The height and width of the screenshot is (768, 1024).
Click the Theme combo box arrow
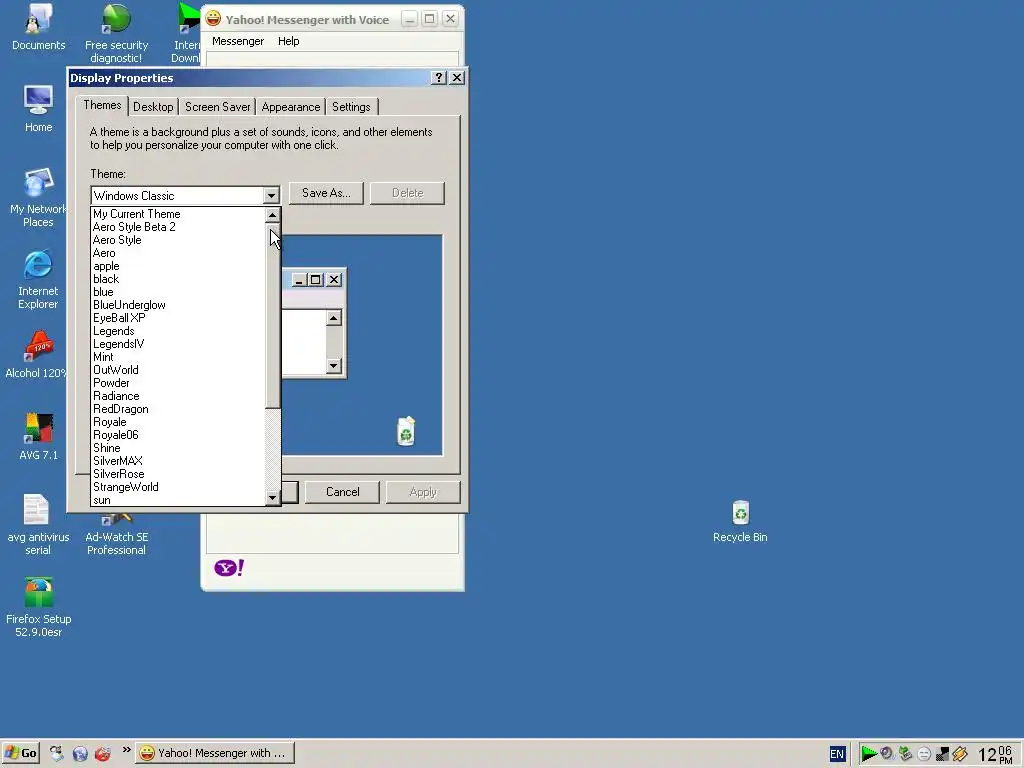click(x=271, y=195)
